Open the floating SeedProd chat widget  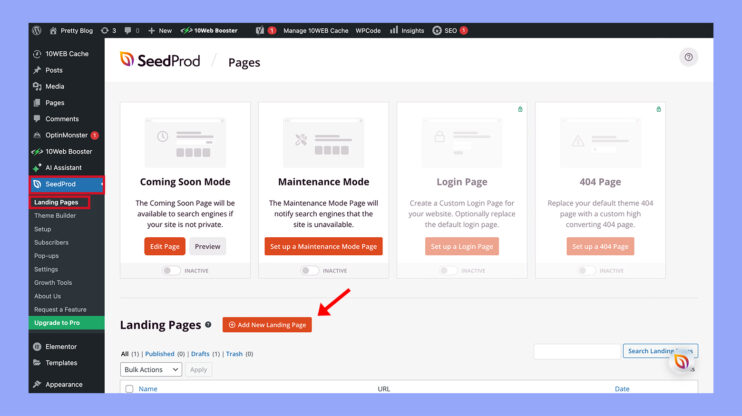[681, 361]
